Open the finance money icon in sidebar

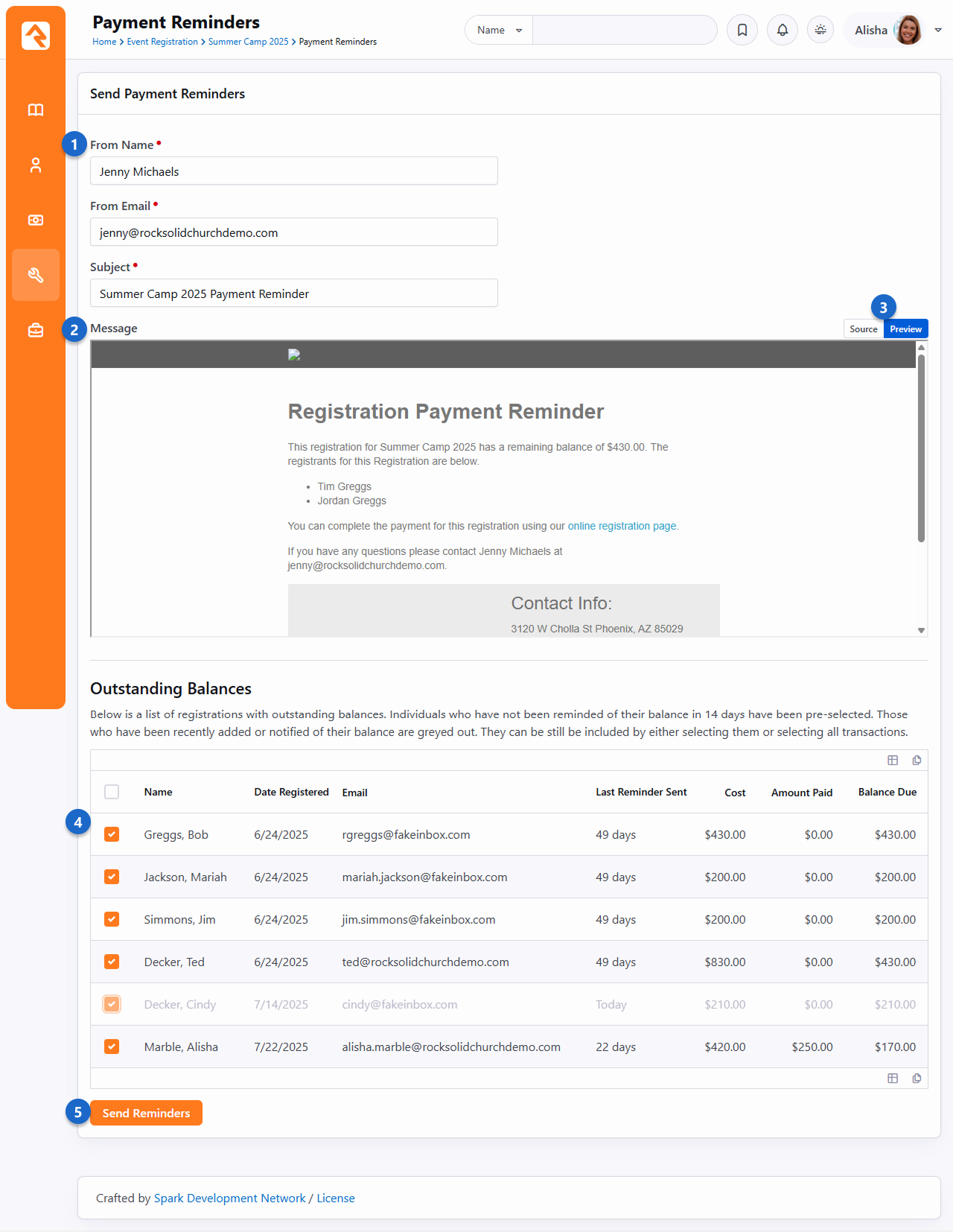[x=36, y=220]
